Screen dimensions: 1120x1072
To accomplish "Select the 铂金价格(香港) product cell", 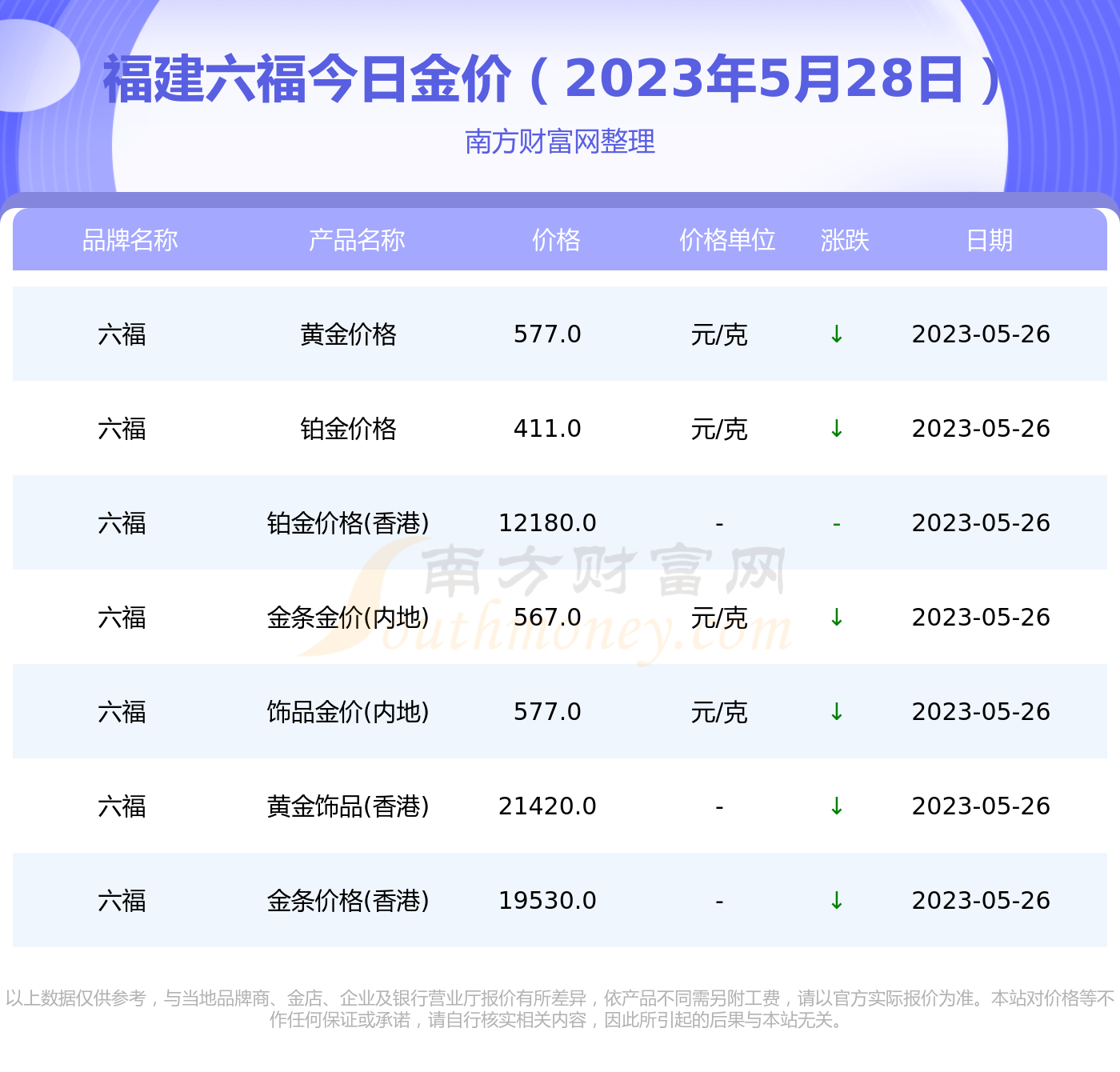I will tap(348, 523).
